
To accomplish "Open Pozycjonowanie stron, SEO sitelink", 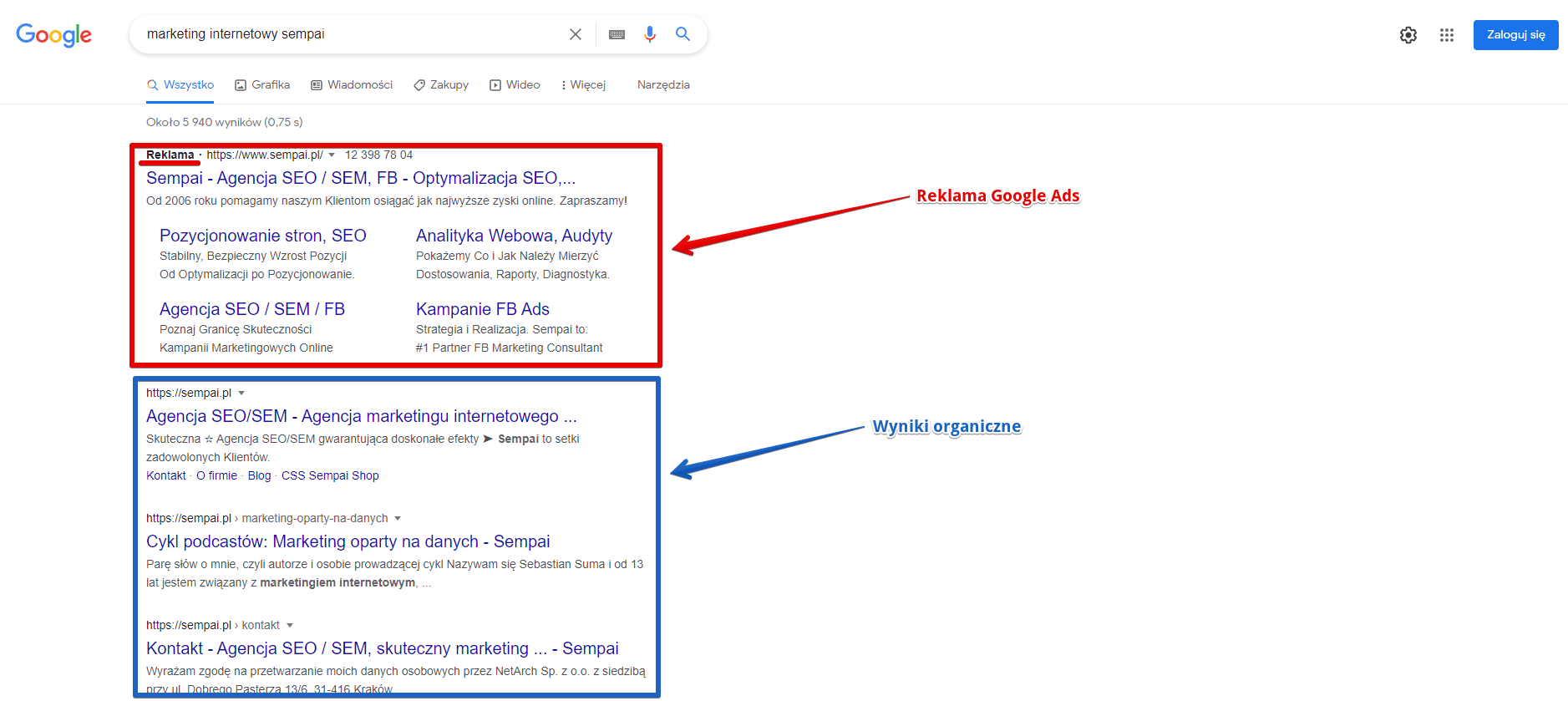I will pyautogui.click(x=263, y=236).
